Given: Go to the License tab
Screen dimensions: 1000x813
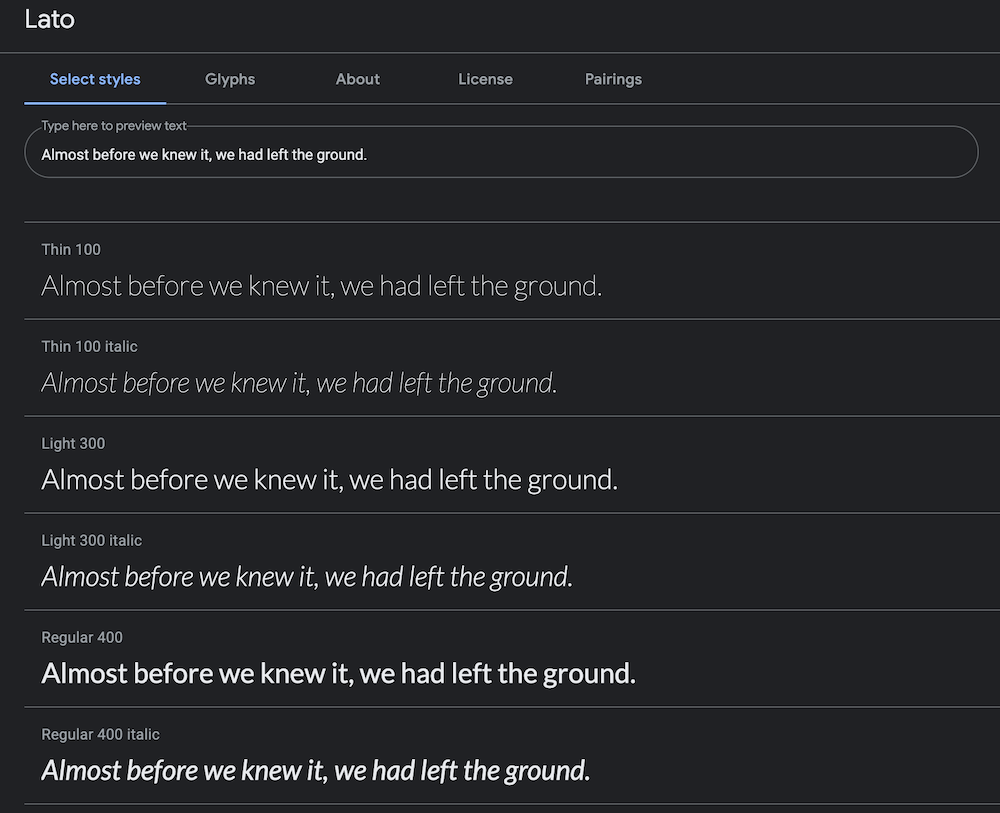Looking at the screenshot, I should click(485, 79).
